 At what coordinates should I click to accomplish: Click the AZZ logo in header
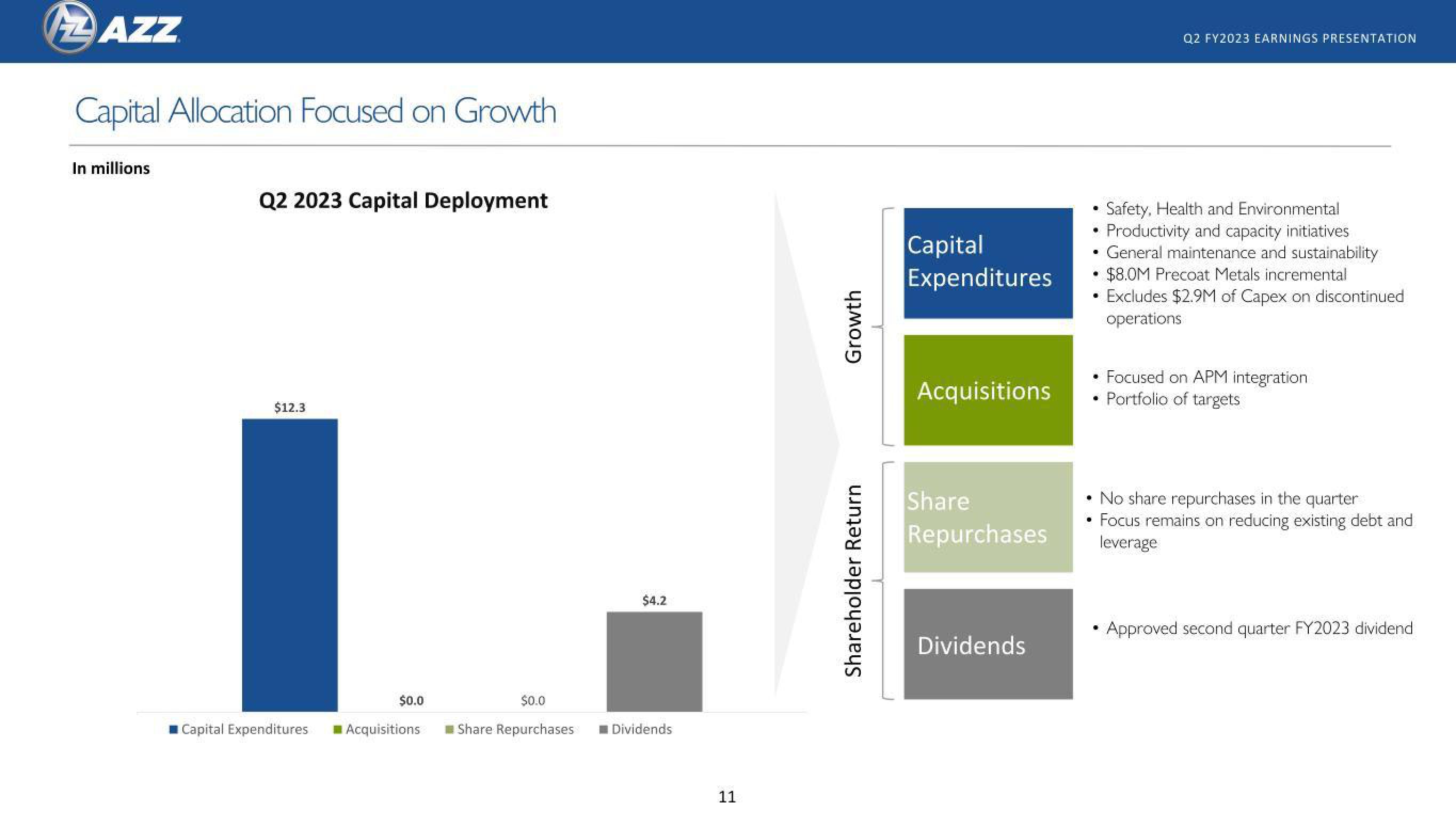pyautogui.click(x=113, y=28)
